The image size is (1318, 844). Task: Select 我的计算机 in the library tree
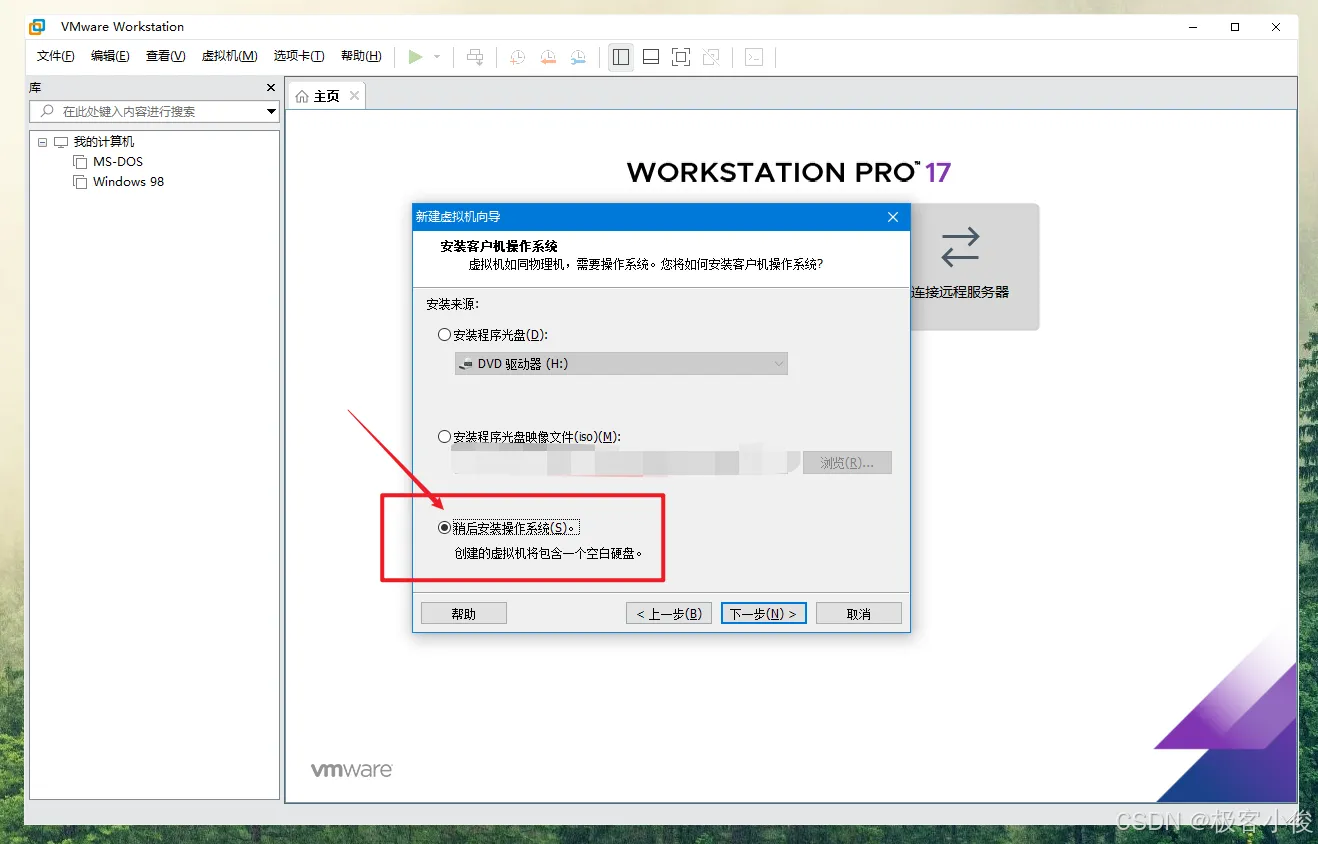pyautogui.click(x=103, y=142)
